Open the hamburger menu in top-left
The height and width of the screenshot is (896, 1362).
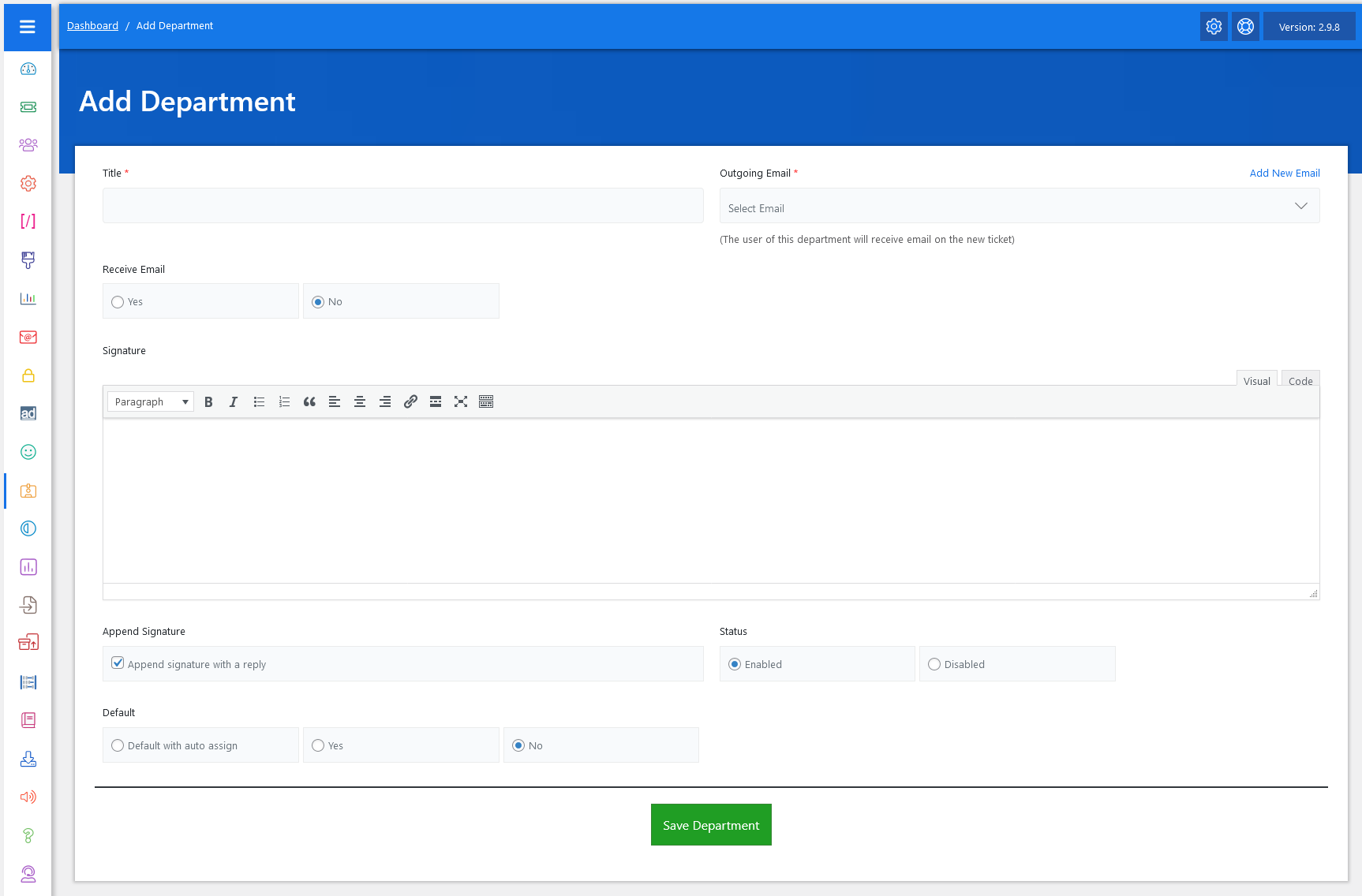click(28, 27)
